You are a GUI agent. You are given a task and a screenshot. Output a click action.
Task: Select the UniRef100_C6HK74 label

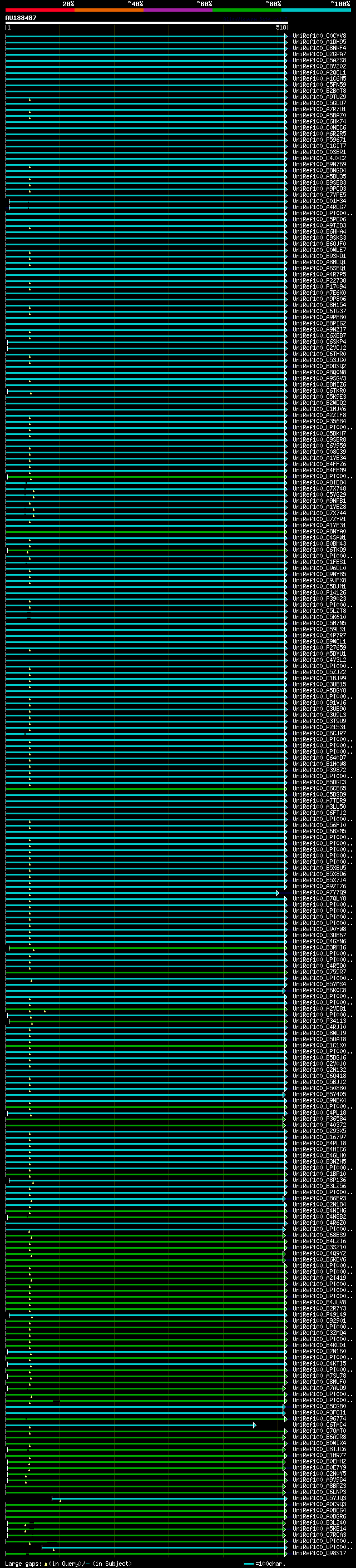click(319, 122)
